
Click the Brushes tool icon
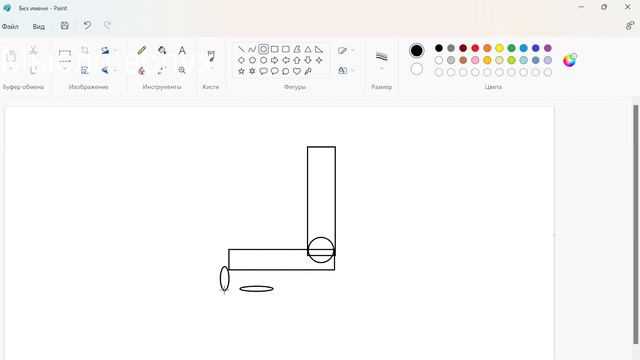[211, 56]
